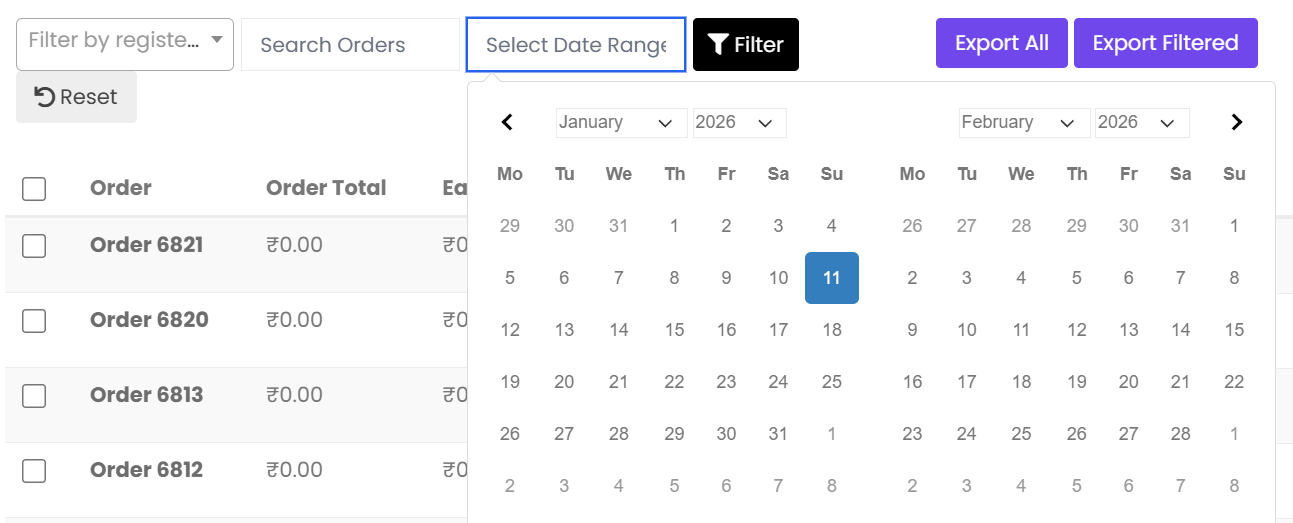Screen dimensions: 1293x523
Task: Tick the Order 6812 checkbox
Action: tap(34, 470)
